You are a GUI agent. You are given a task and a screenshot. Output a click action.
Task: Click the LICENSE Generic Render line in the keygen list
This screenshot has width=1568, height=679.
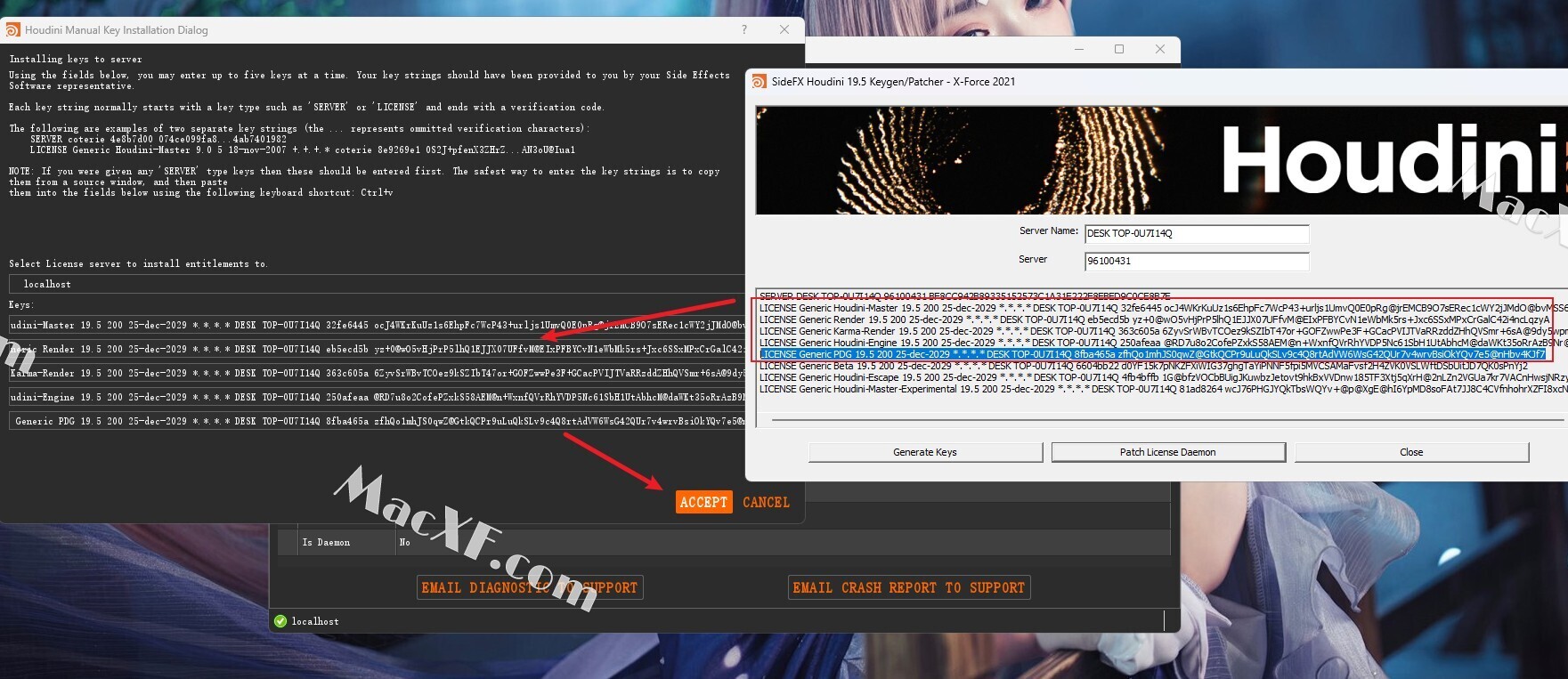(x=1155, y=319)
